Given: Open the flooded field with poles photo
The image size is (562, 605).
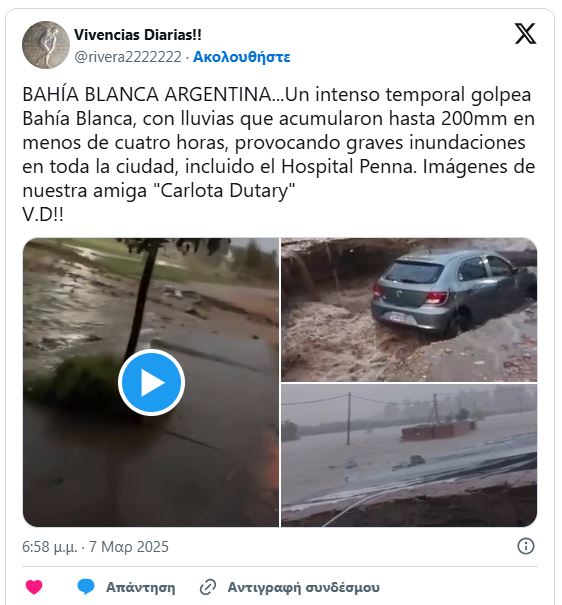Looking at the screenshot, I should click(x=409, y=455).
